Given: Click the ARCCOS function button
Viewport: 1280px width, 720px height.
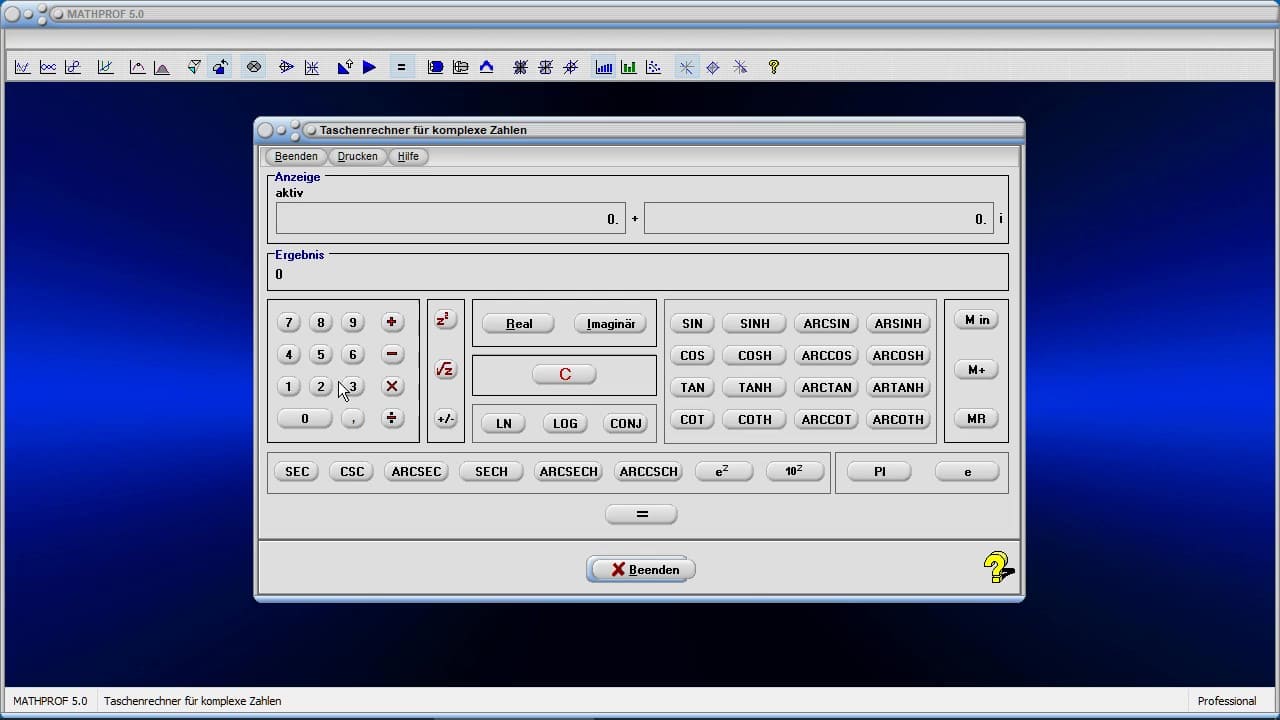Looking at the screenshot, I should coord(827,355).
